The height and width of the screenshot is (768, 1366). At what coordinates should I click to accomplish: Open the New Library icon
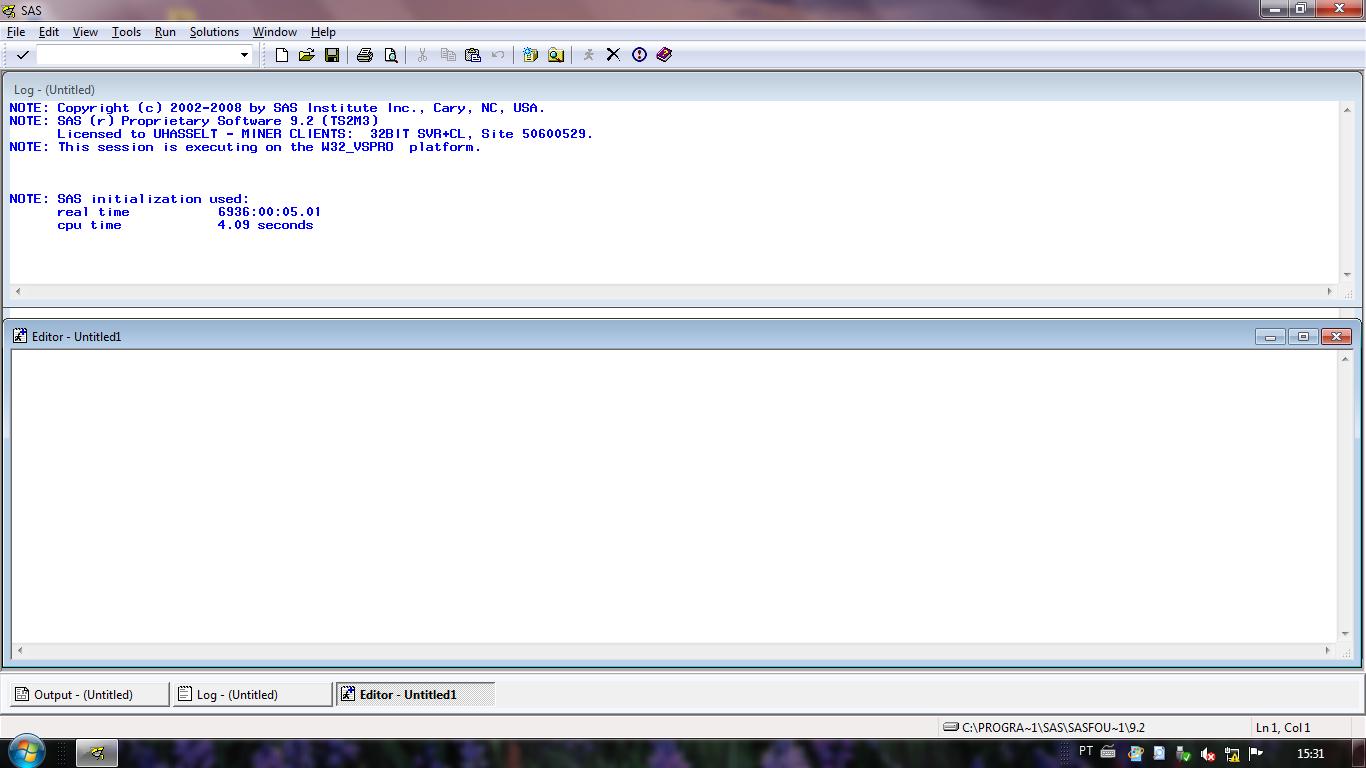point(531,55)
